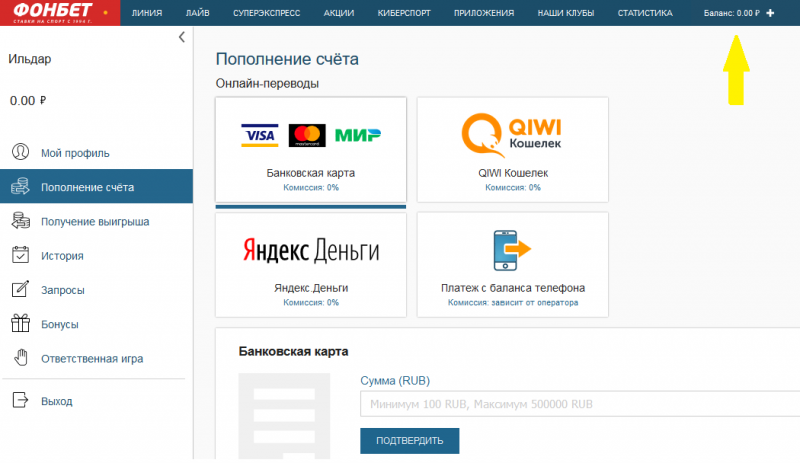Choose Платеж с баланса телефона
The image size is (800, 463).
coord(513,288)
